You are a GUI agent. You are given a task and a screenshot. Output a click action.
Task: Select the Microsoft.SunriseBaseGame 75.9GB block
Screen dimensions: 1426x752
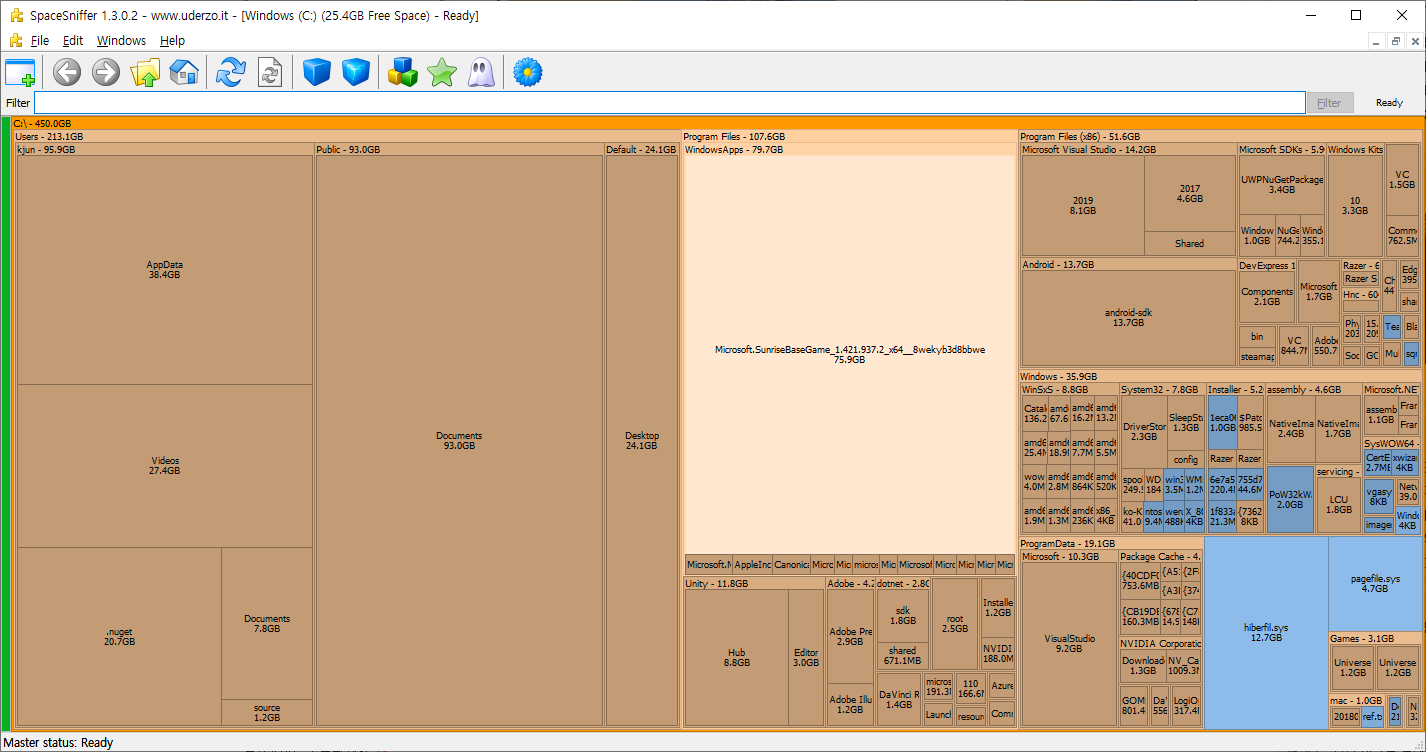pos(850,355)
